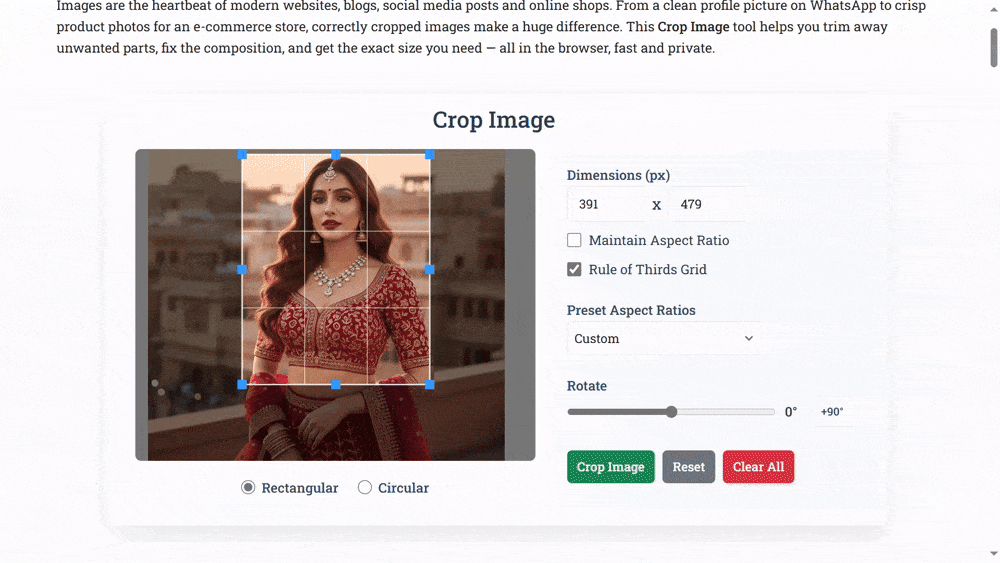Image resolution: width=1000 pixels, height=563 pixels.
Task: Click left-middle crop handle
Action: (x=242, y=270)
